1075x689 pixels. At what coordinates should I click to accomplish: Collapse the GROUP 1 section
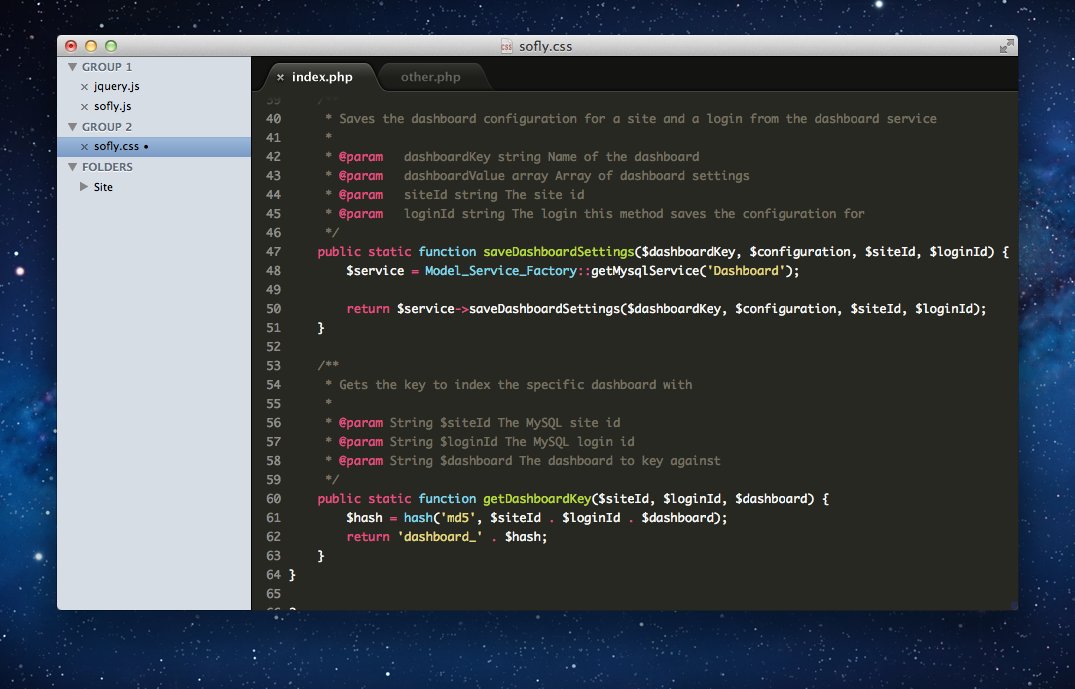pos(72,67)
